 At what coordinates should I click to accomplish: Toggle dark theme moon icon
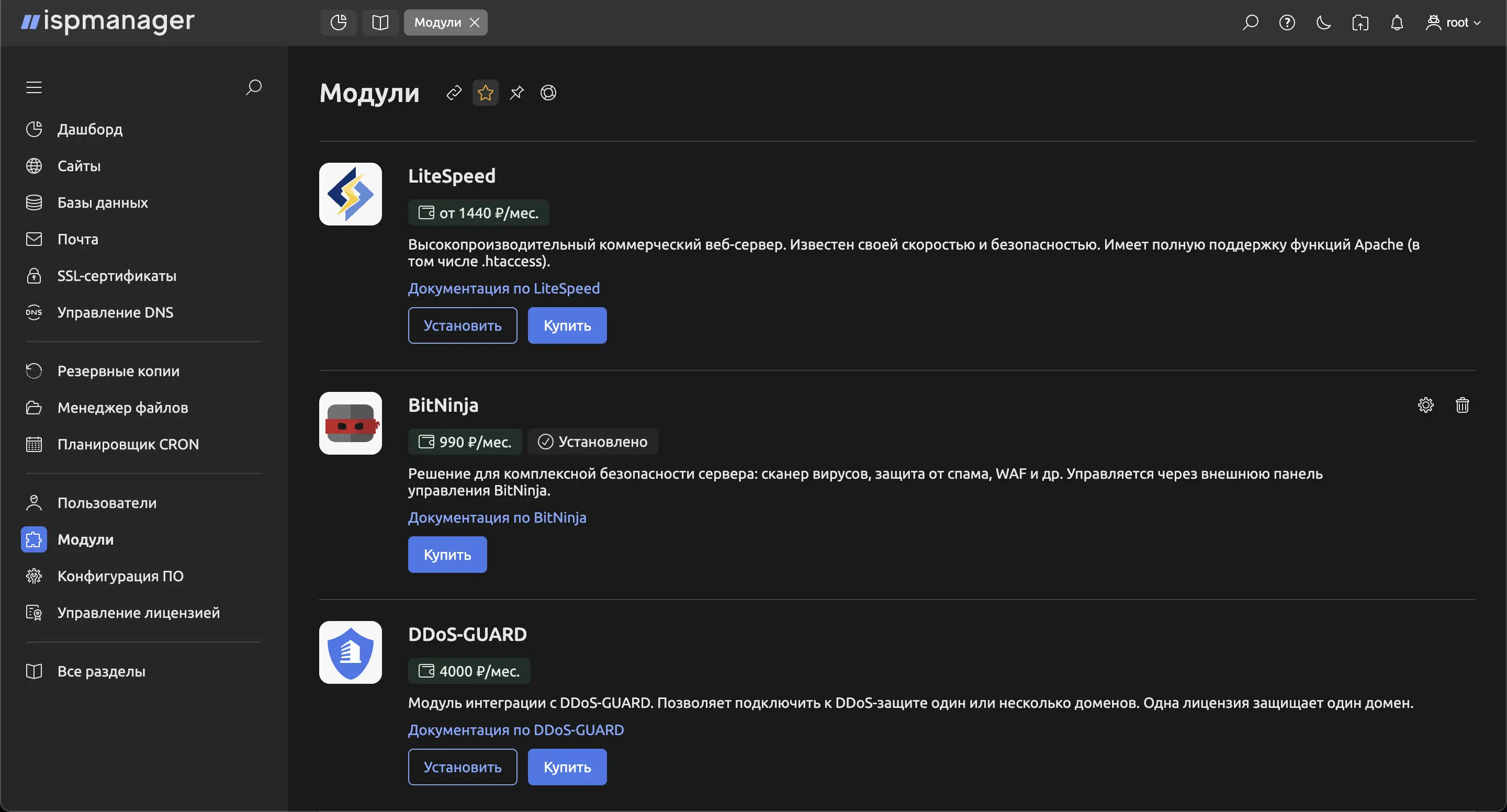click(x=1323, y=22)
